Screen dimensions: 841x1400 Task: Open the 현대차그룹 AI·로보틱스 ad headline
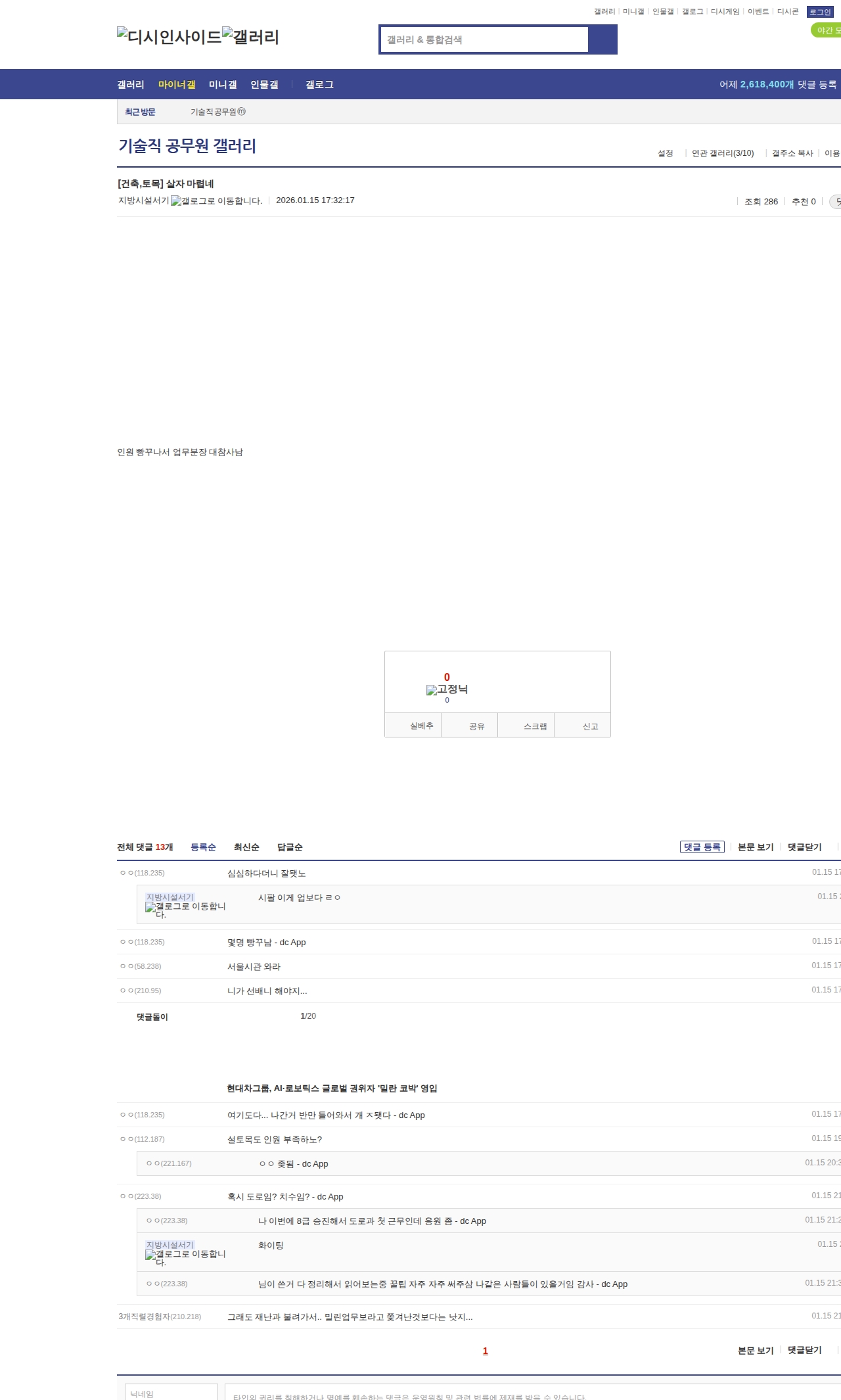point(332,1088)
